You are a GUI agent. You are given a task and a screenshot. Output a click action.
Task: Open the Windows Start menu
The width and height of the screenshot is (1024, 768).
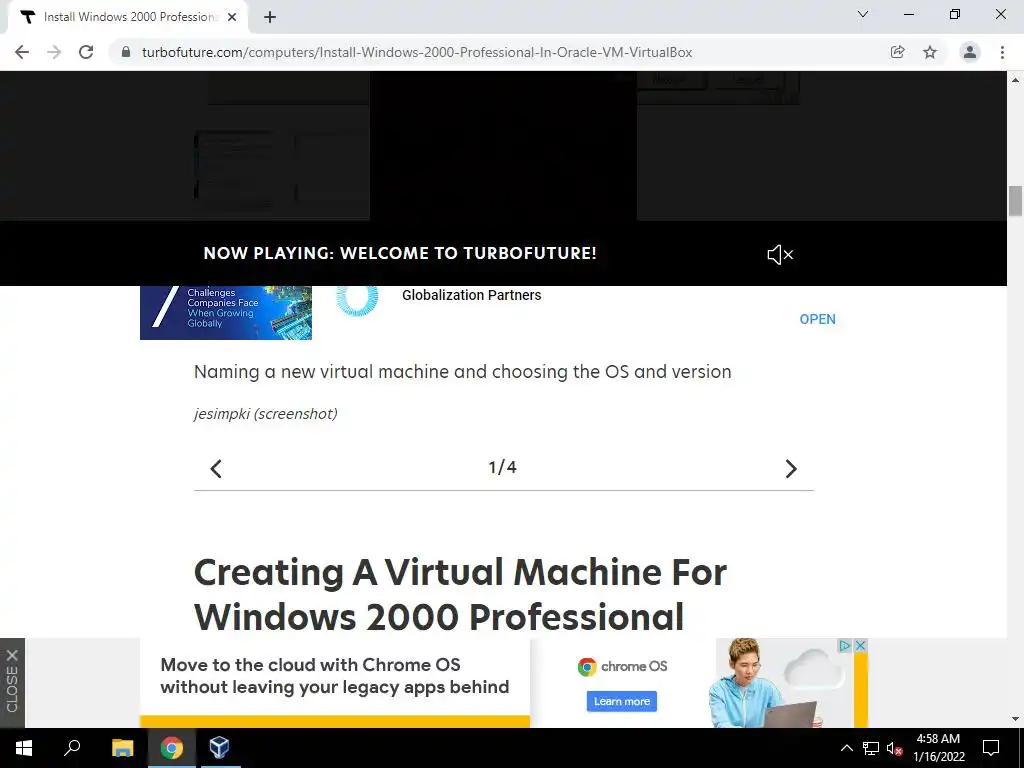point(24,748)
